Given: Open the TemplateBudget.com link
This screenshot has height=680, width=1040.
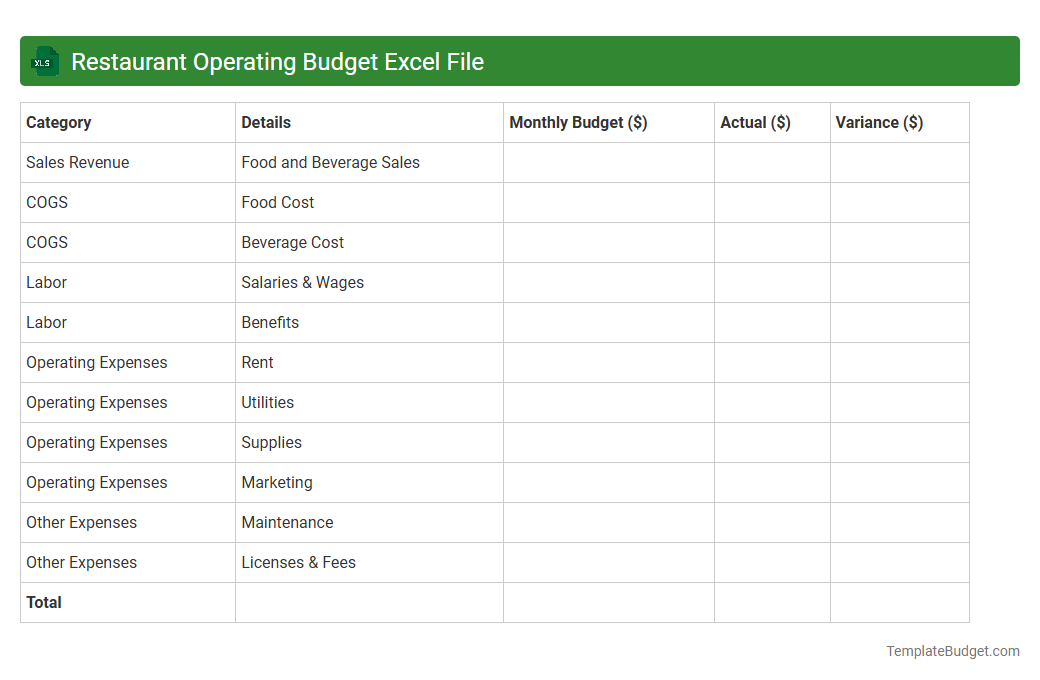Looking at the screenshot, I should [952, 651].
